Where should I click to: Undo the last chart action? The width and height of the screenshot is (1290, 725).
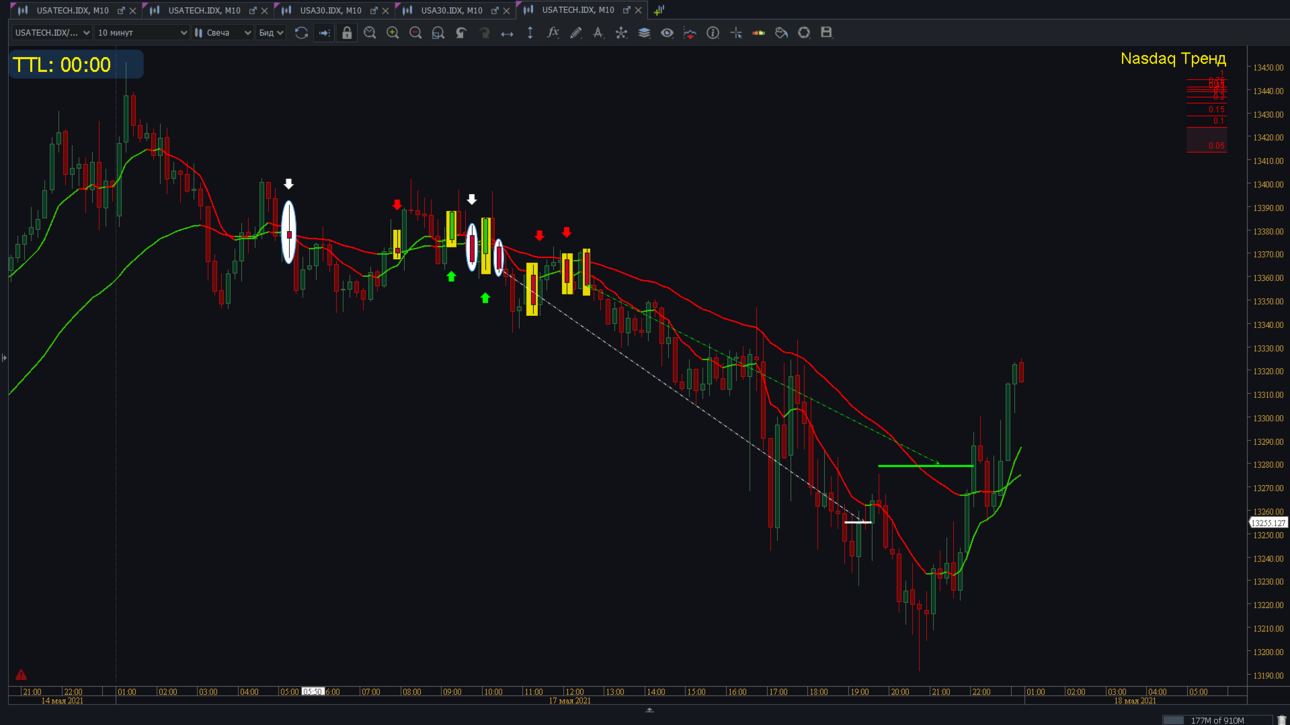(x=461, y=33)
